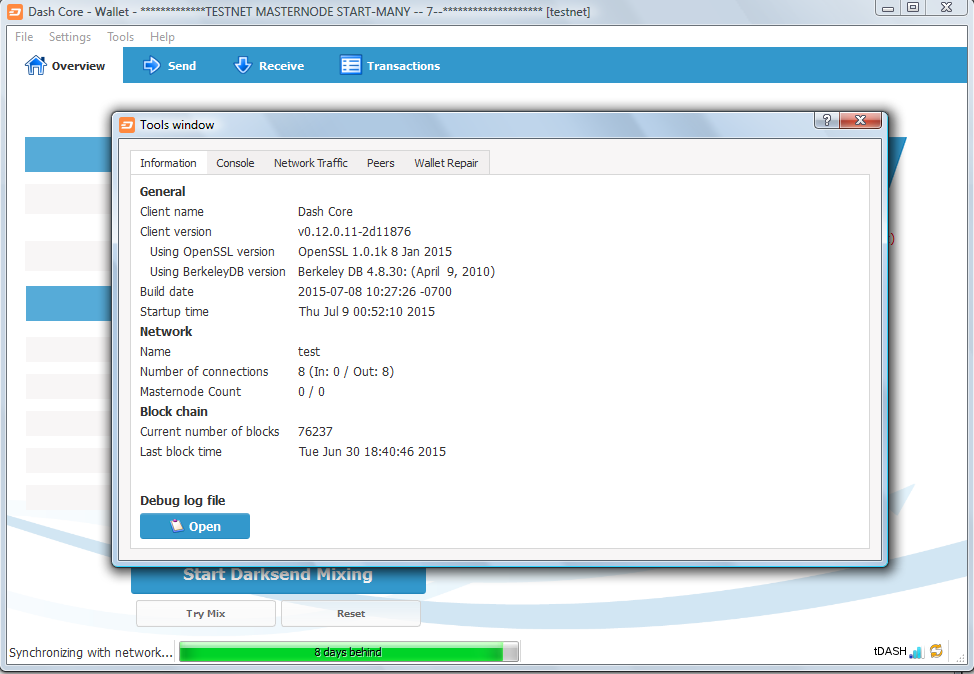Image resolution: width=974 pixels, height=674 pixels.
Task: Click the Overview house icon
Action: (35, 65)
